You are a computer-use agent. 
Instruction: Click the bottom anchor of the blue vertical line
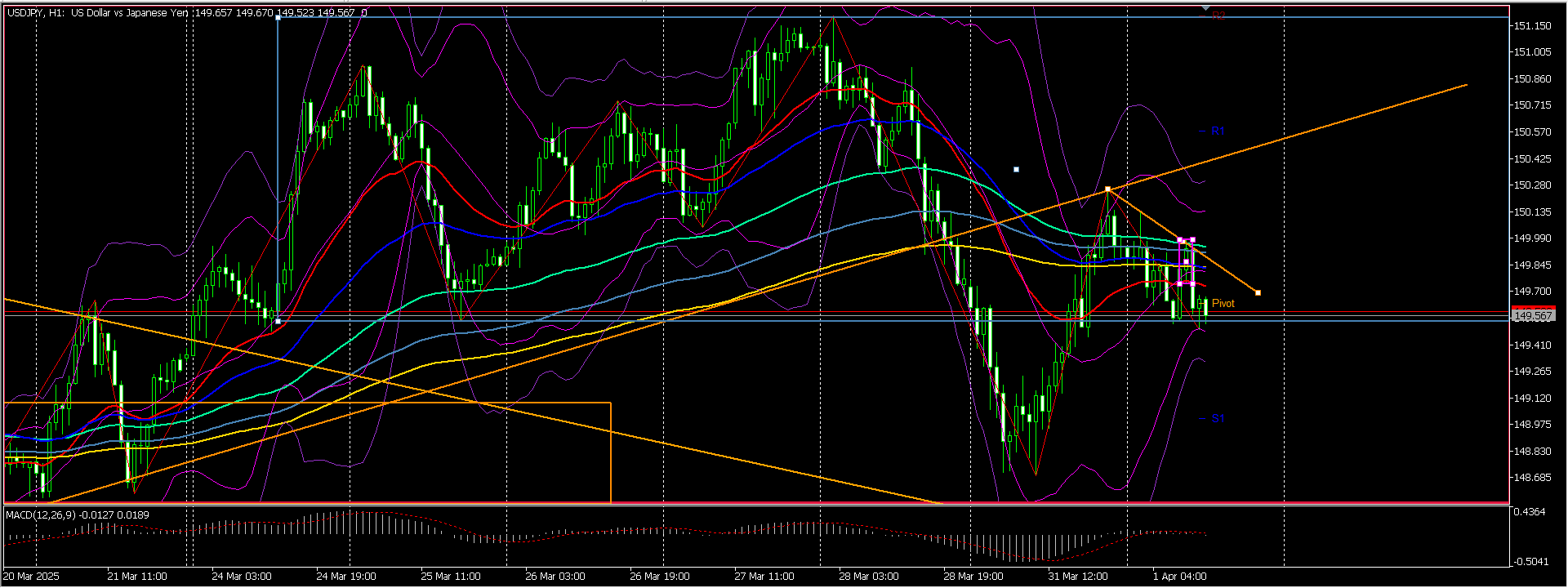[x=278, y=321]
